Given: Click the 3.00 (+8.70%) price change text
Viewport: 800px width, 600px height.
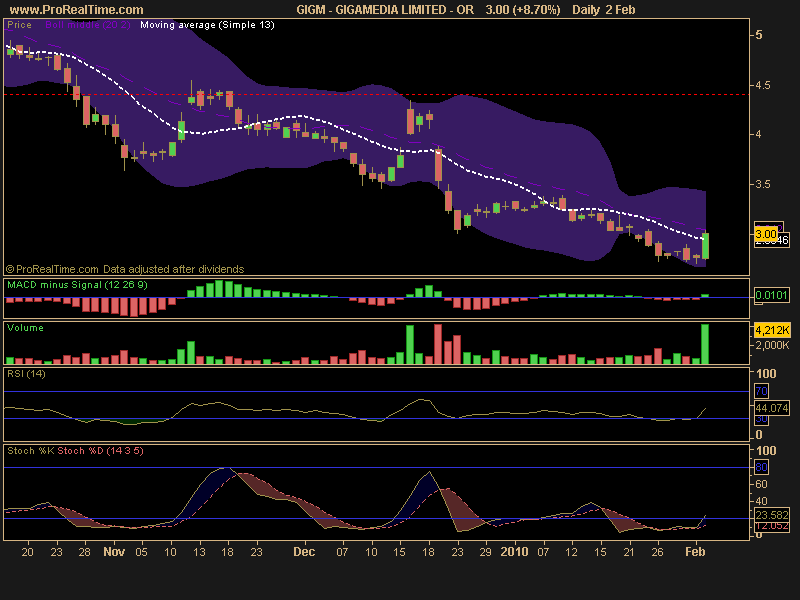Looking at the screenshot, I should tap(523, 10).
